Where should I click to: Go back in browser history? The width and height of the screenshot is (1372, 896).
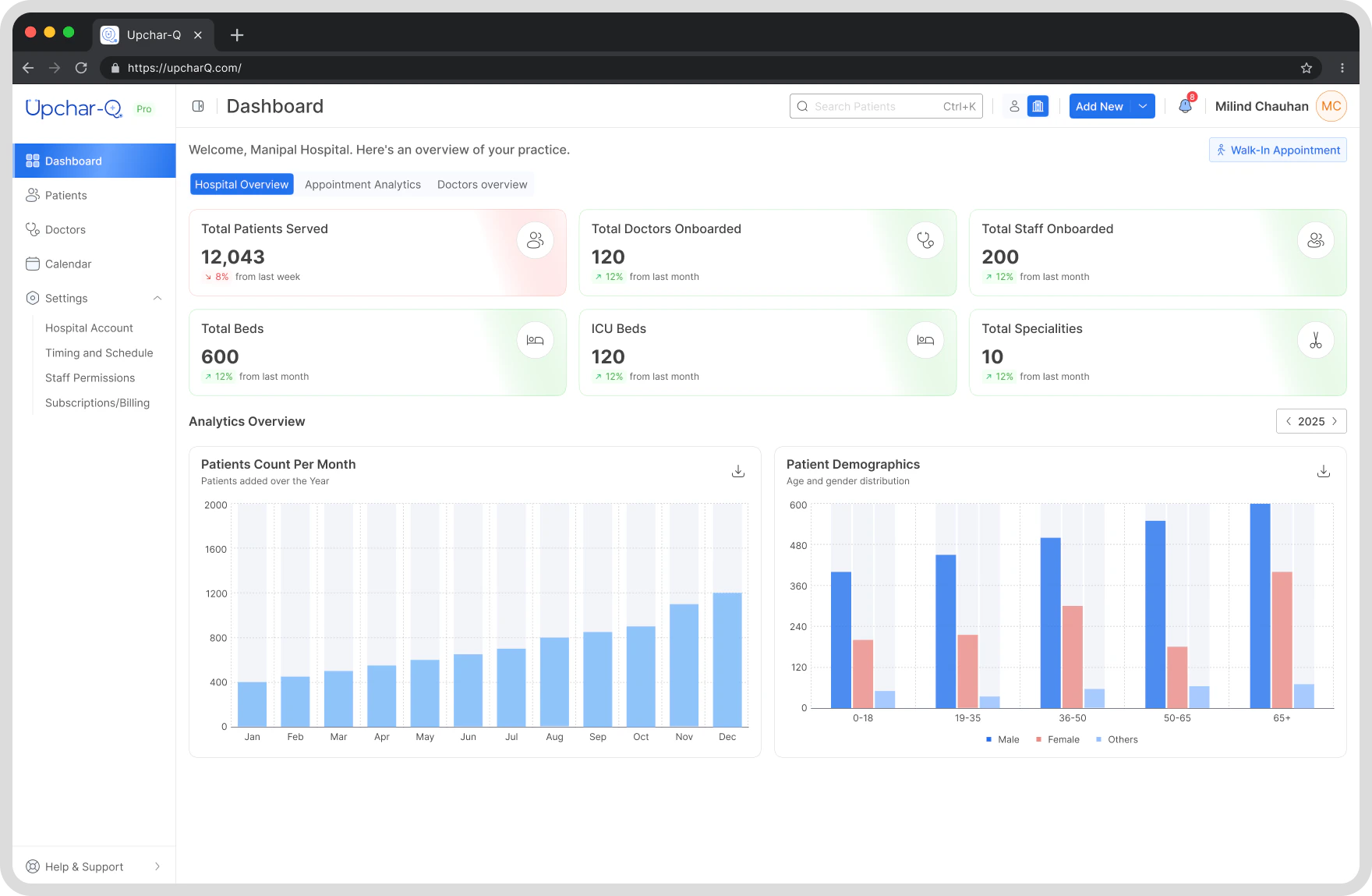click(28, 68)
